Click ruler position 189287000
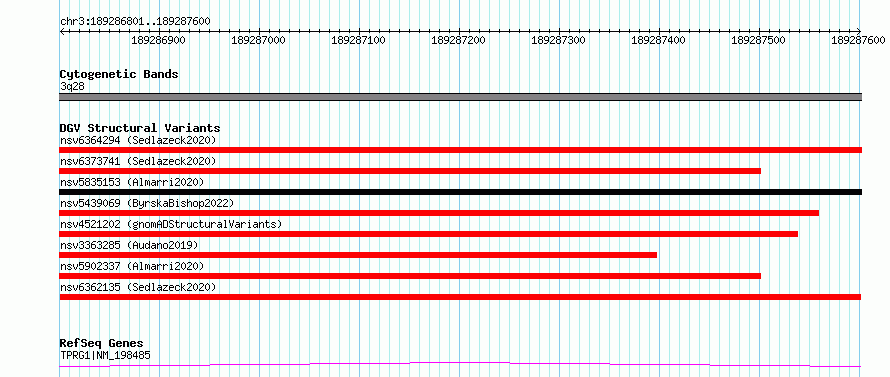Screen dimensions: 890x377 (x=258, y=40)
